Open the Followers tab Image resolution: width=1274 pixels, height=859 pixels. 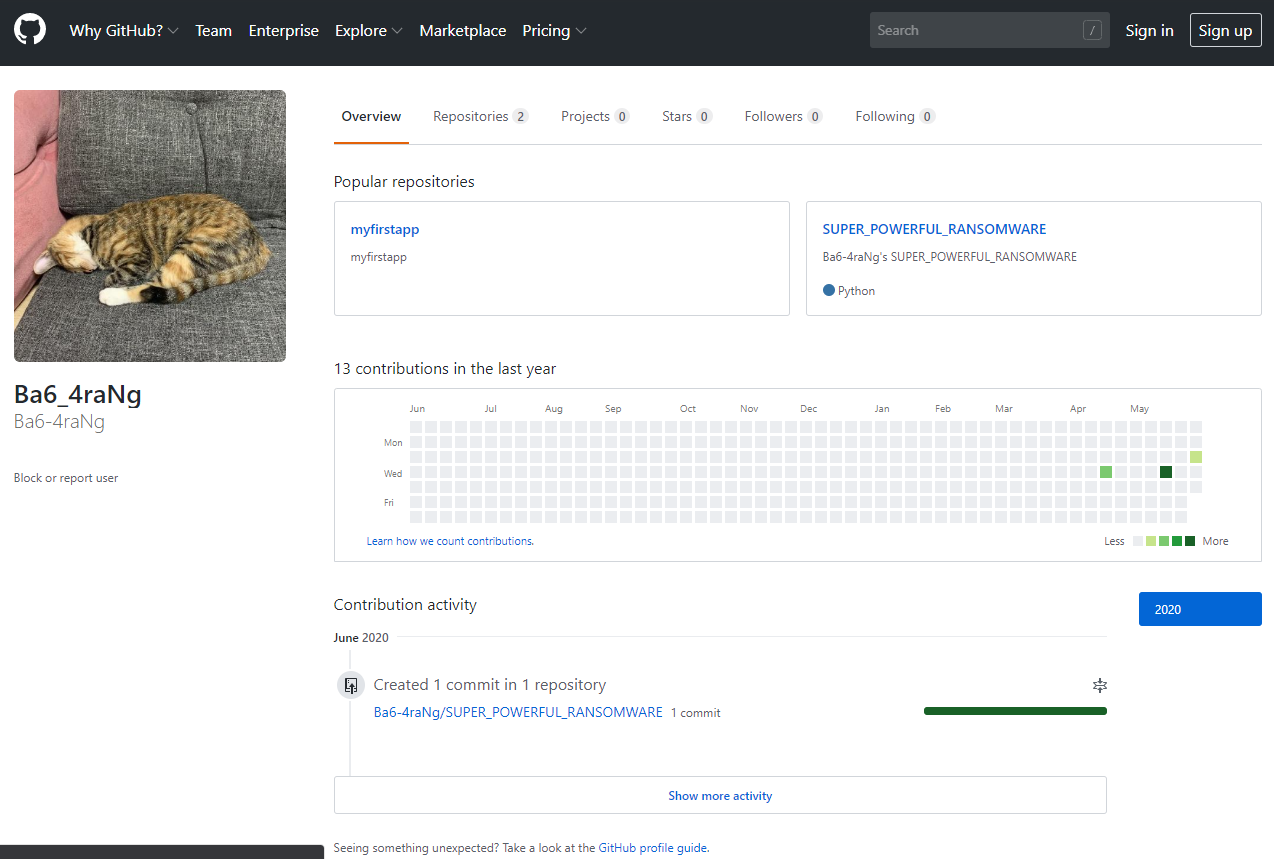783,116
